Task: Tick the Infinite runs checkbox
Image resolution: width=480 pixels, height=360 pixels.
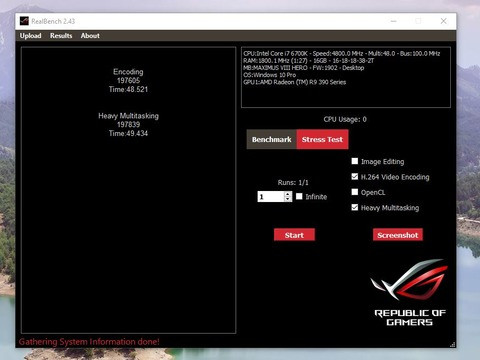Action: (299, 196)
